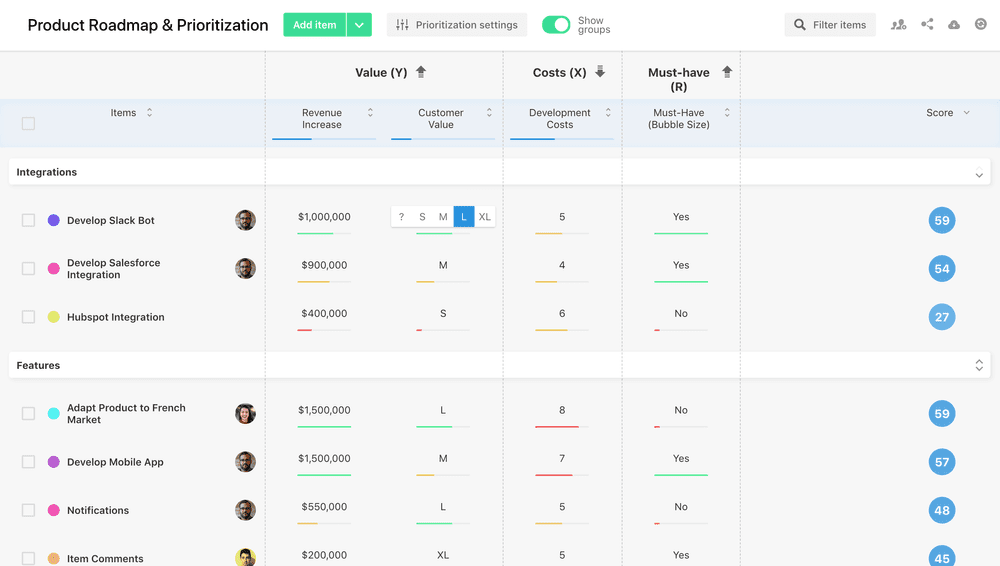Click development cost 8 for French Market

coord(562,410)
